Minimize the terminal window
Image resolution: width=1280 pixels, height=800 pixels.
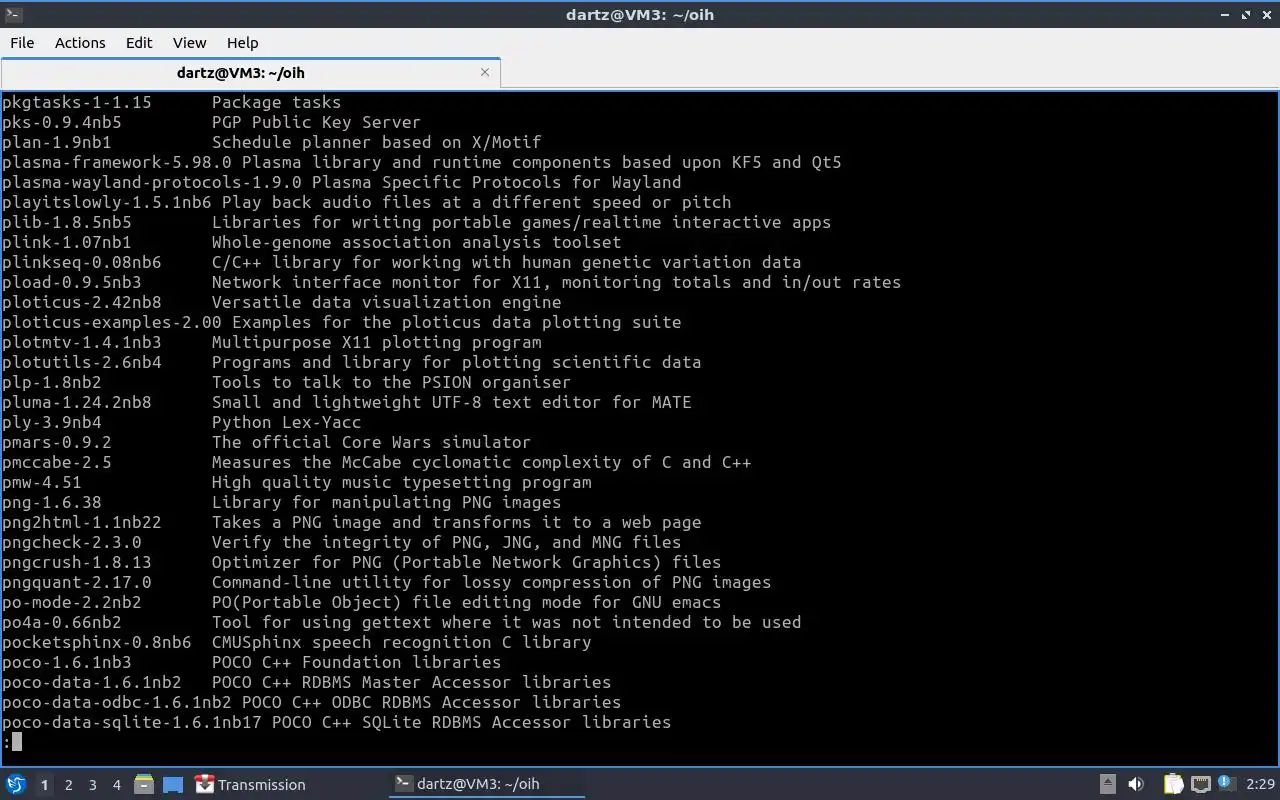click(x=1226, y=14)
